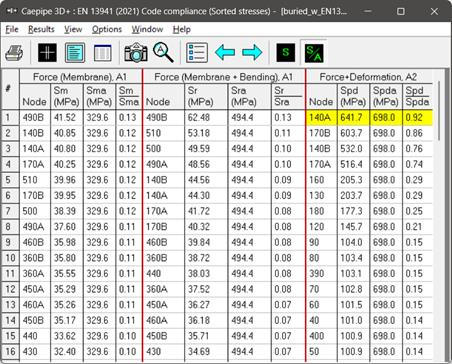
Task: Open the File menu
Action: 12,29
